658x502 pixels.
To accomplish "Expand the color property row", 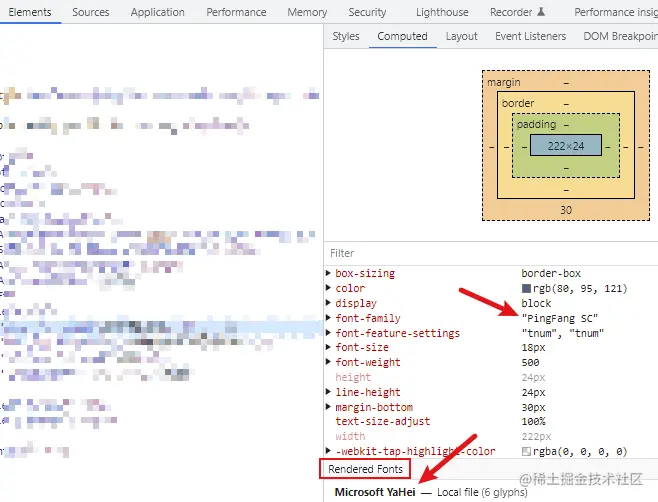I will point(329,288).
